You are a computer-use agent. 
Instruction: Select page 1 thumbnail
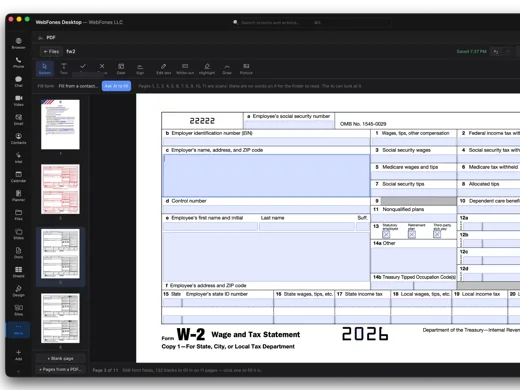pyautogui.click(x=60, y=124)
